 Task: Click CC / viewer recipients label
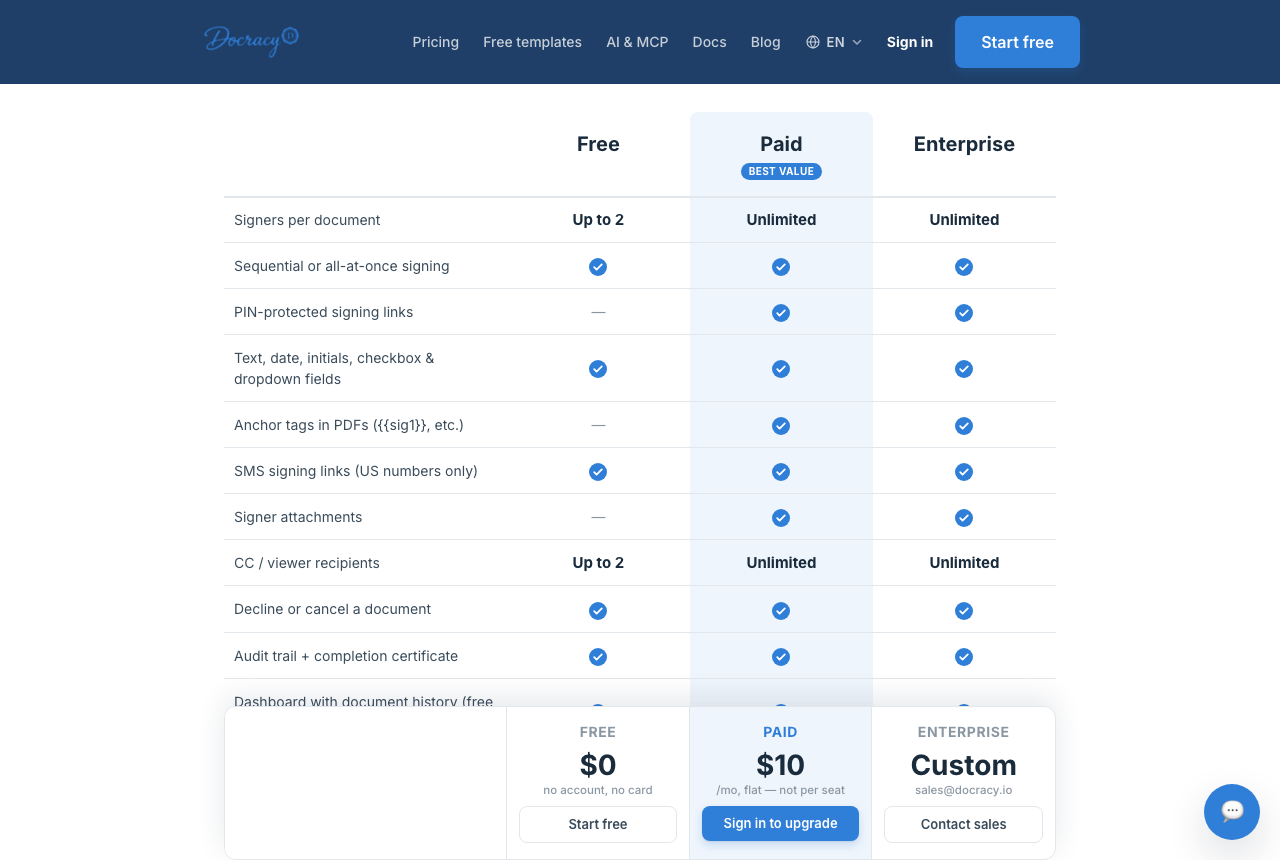click(307, 563)
